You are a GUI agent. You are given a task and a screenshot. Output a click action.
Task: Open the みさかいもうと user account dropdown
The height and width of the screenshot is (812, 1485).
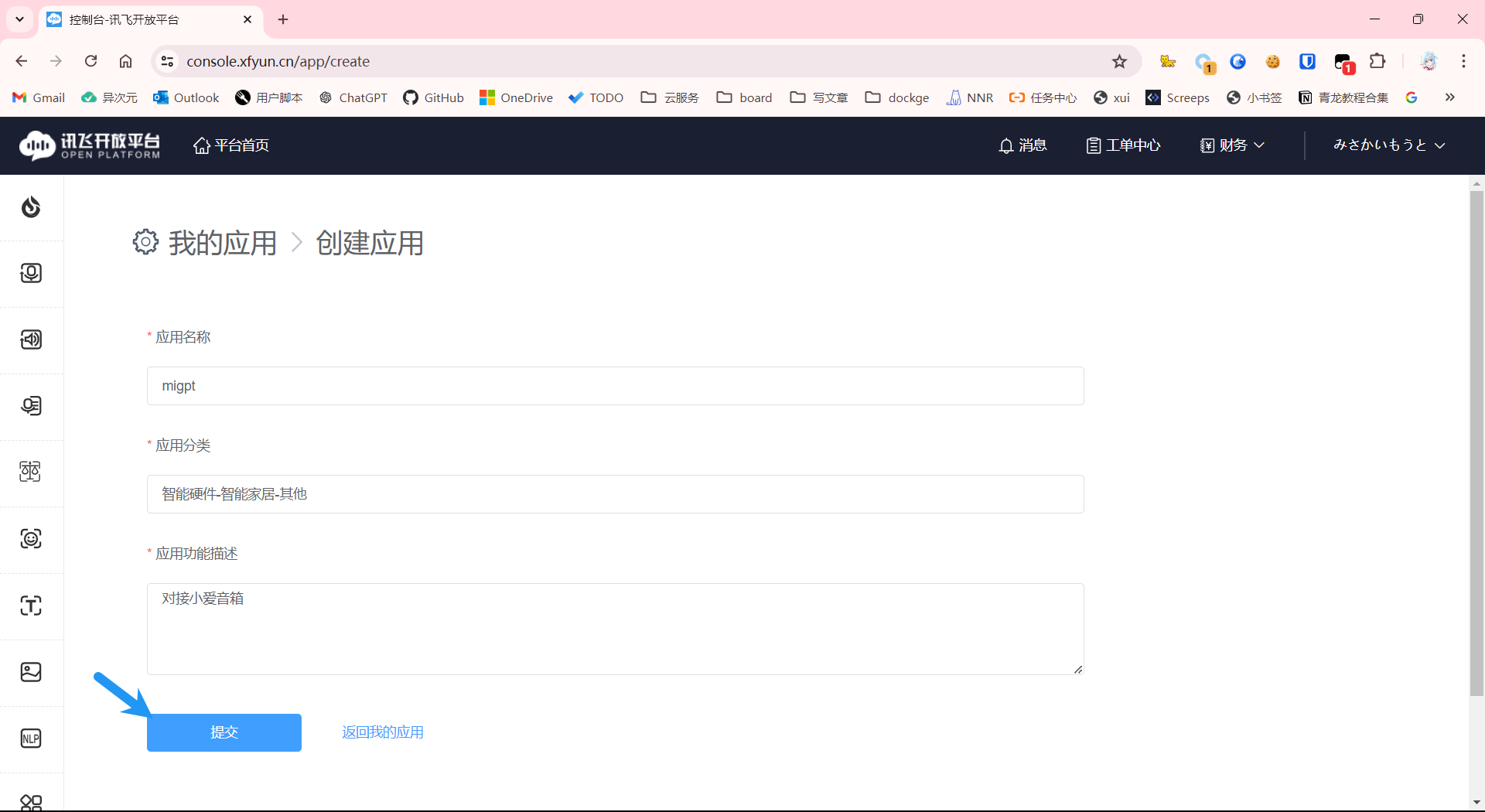(x=1388, y=145)
